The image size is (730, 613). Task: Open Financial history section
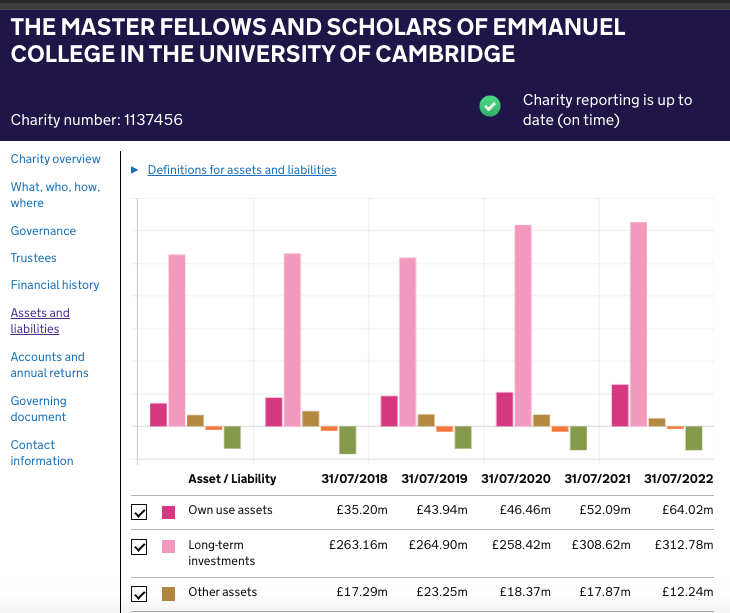pos(55,285)
